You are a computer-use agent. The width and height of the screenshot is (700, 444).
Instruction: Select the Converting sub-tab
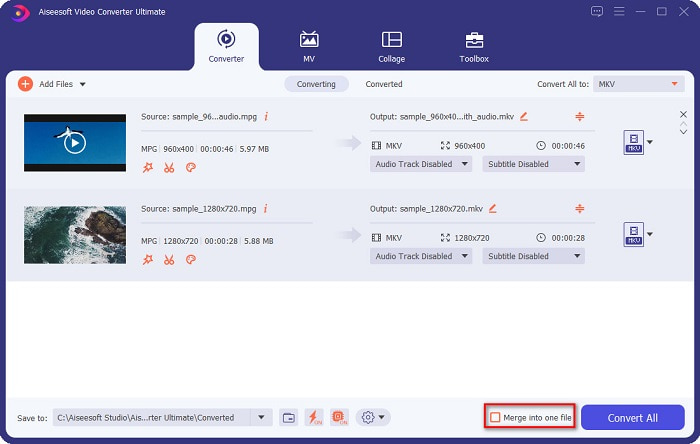click(x=316, y=84)
